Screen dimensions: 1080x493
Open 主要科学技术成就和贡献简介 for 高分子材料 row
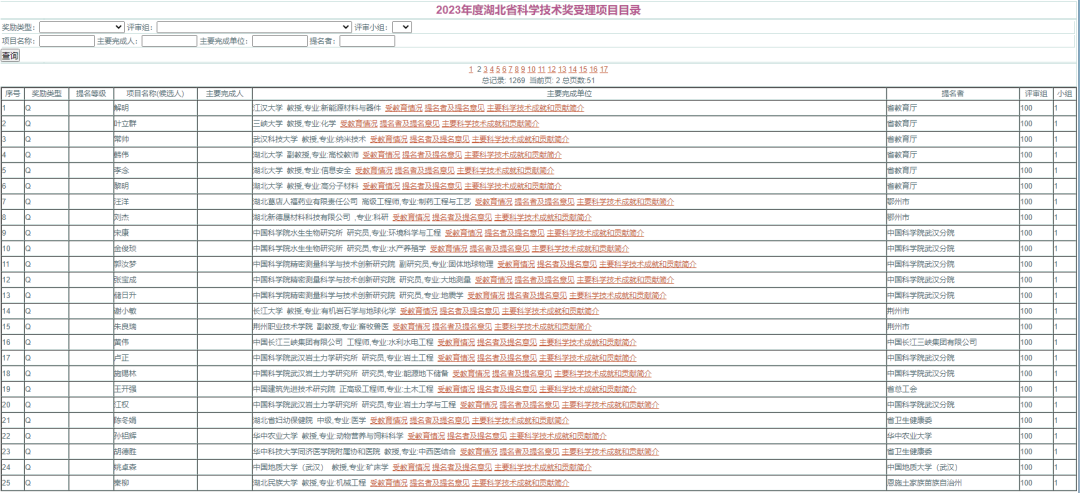(x=513, y=186)
